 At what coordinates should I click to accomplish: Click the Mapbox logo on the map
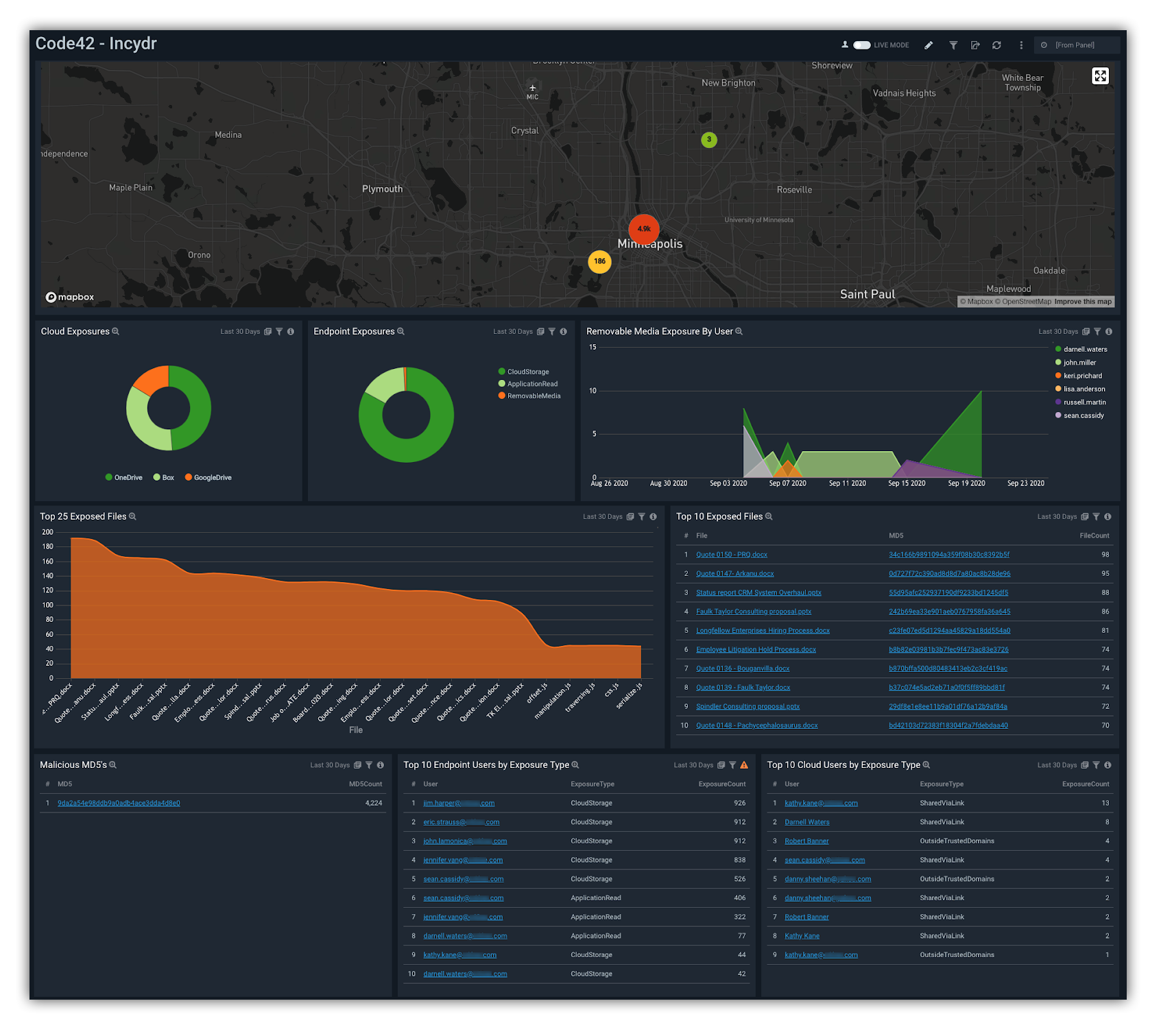(x=68, y=297)
